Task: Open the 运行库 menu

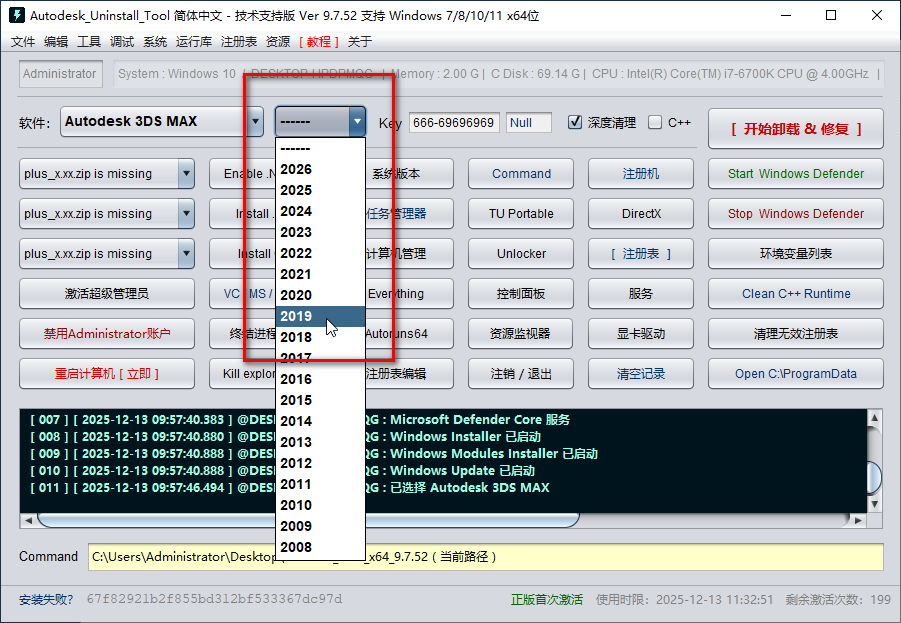Action: (194, 41)
